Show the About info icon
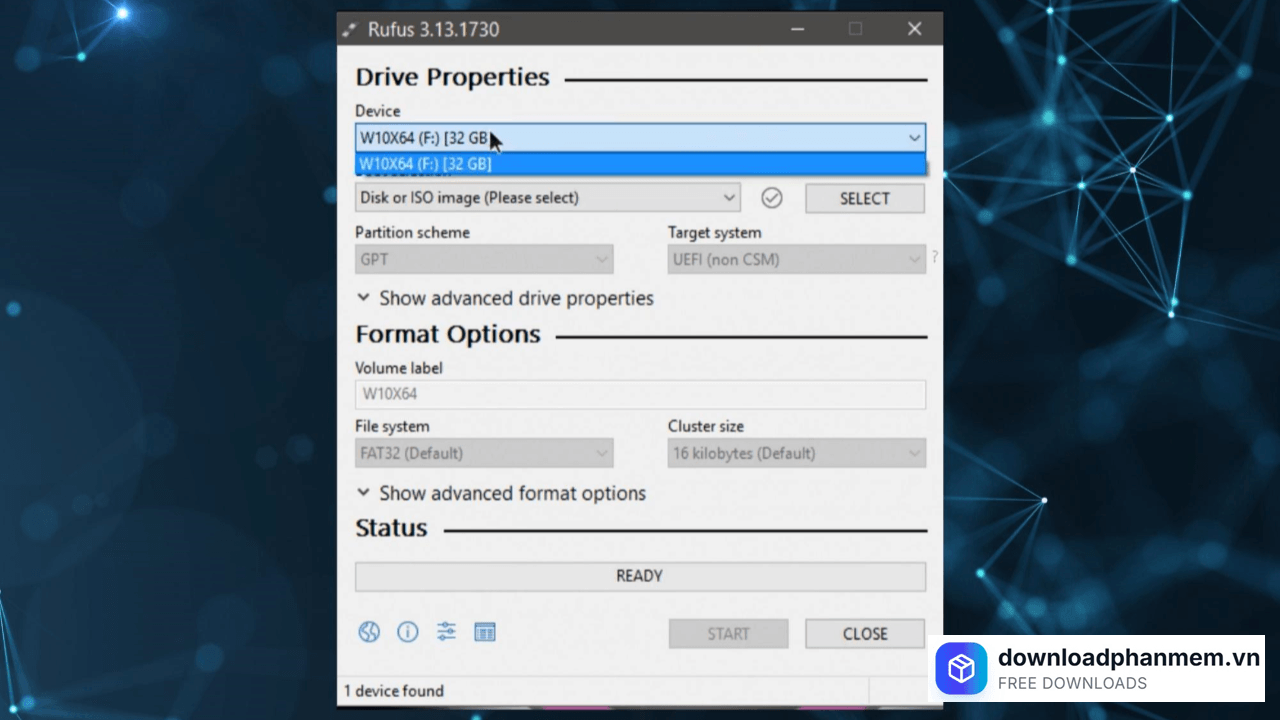 pyautogui.click(x=407, y=632)
